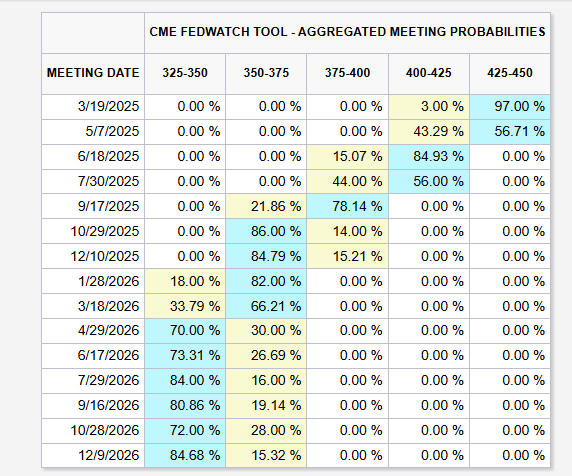Click the 84.68 % cell
Screen dimensions: 572x476
coord(185,455)
